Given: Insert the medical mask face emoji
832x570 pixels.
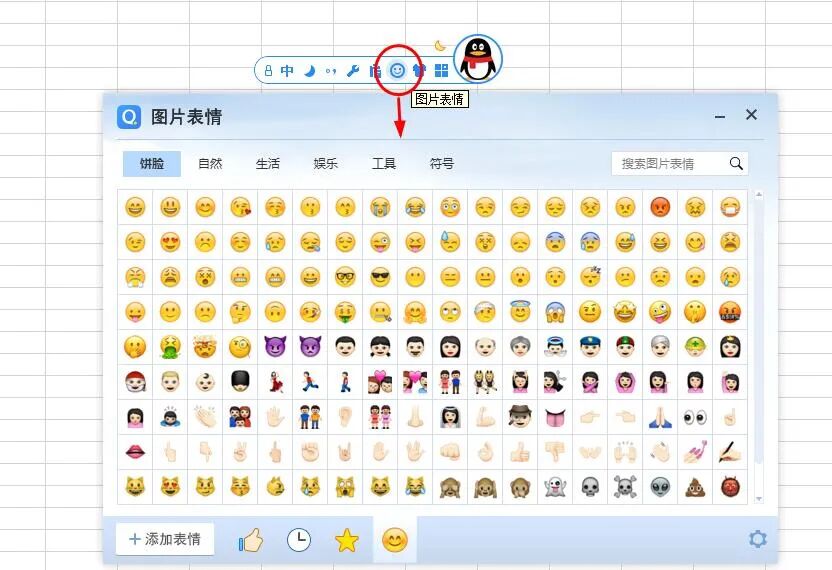Looking at the screenshot, I should click(730, 207).
